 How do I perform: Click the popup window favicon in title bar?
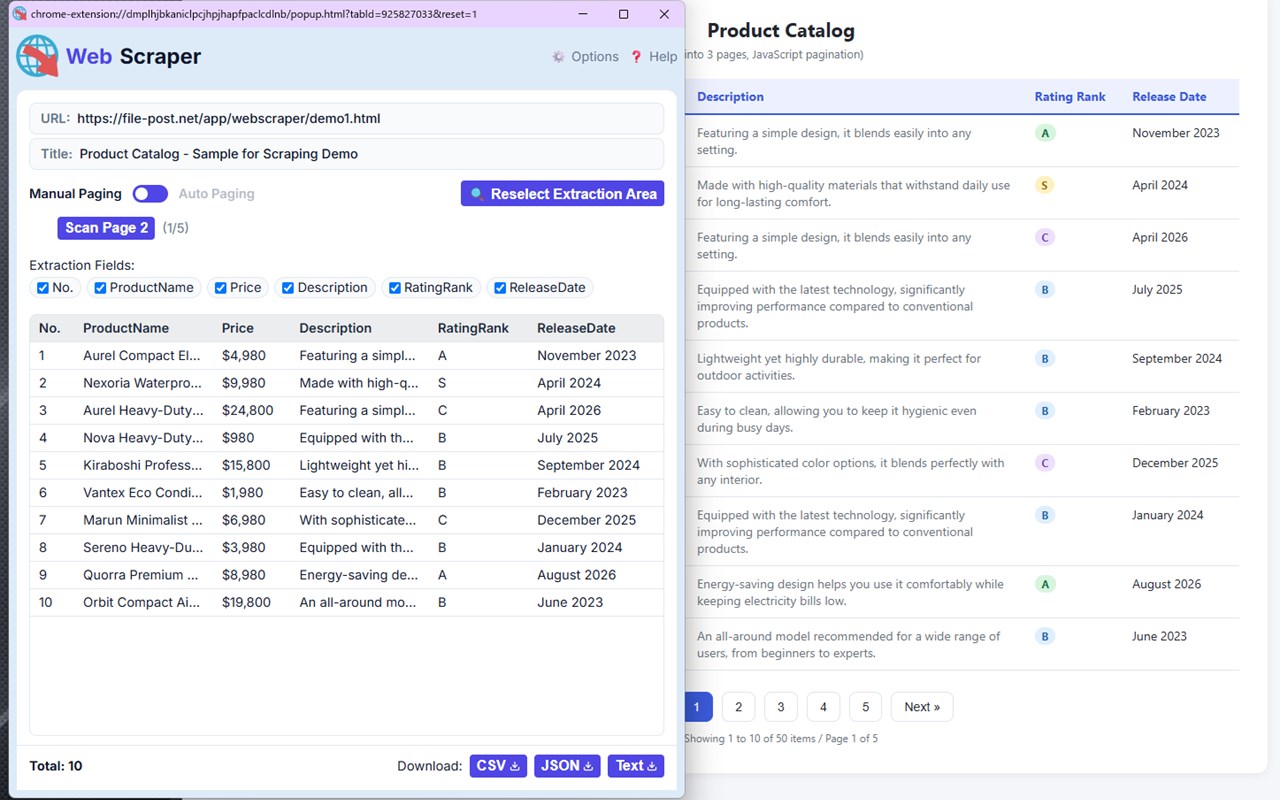19,14
